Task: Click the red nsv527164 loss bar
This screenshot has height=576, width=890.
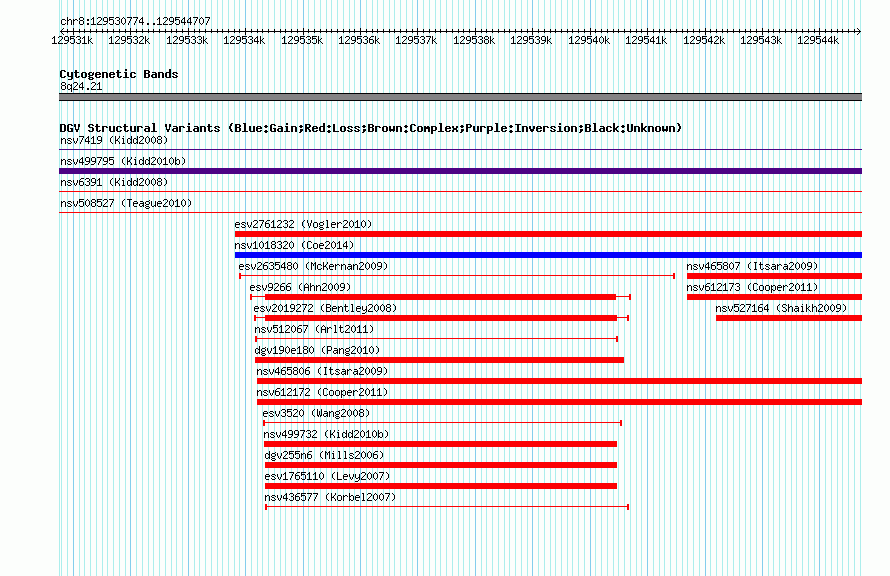Action: click(789, 318)
